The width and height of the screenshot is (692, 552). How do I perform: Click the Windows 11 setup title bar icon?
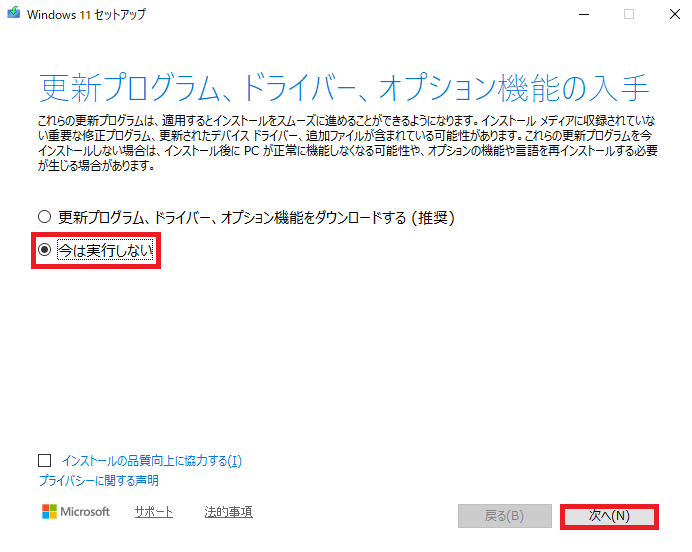point(13,14)
